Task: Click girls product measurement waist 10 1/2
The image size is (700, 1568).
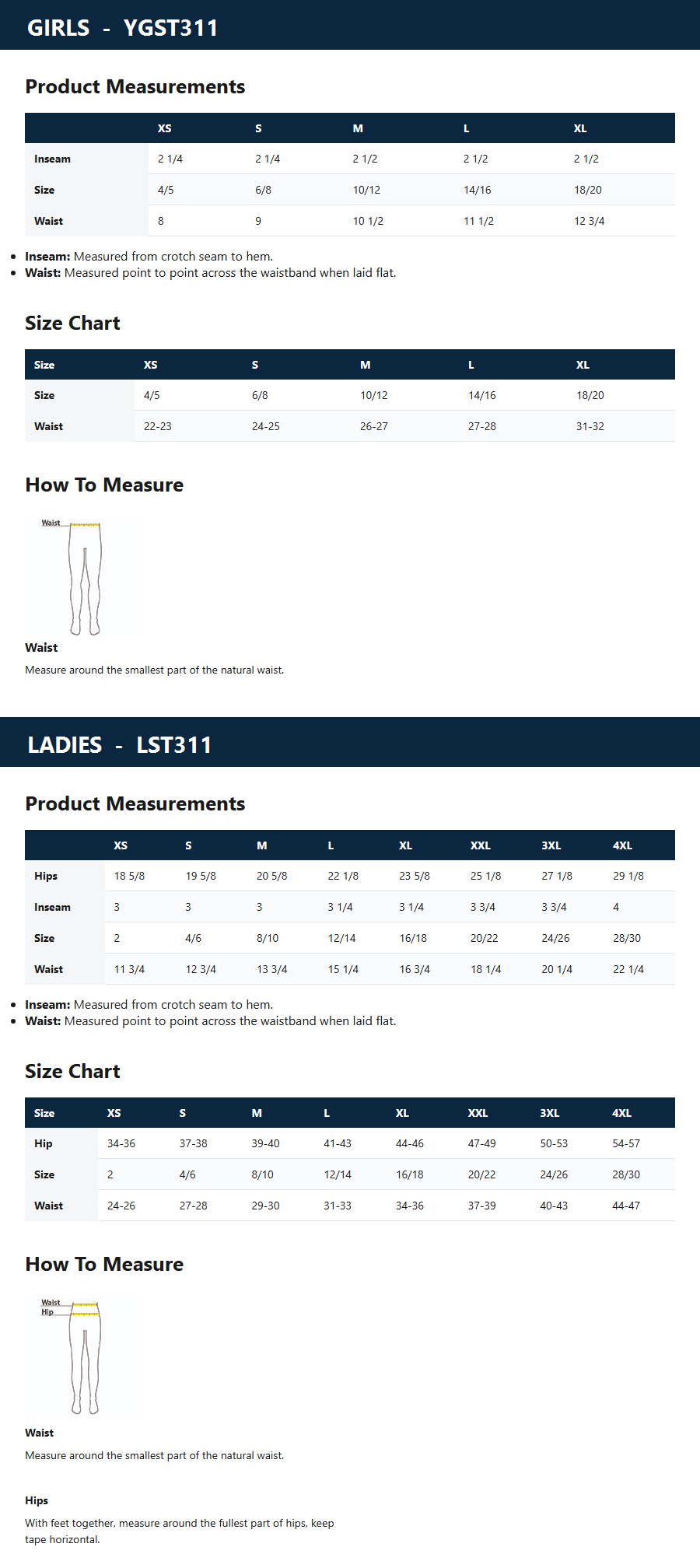Action: coord(368,221)
